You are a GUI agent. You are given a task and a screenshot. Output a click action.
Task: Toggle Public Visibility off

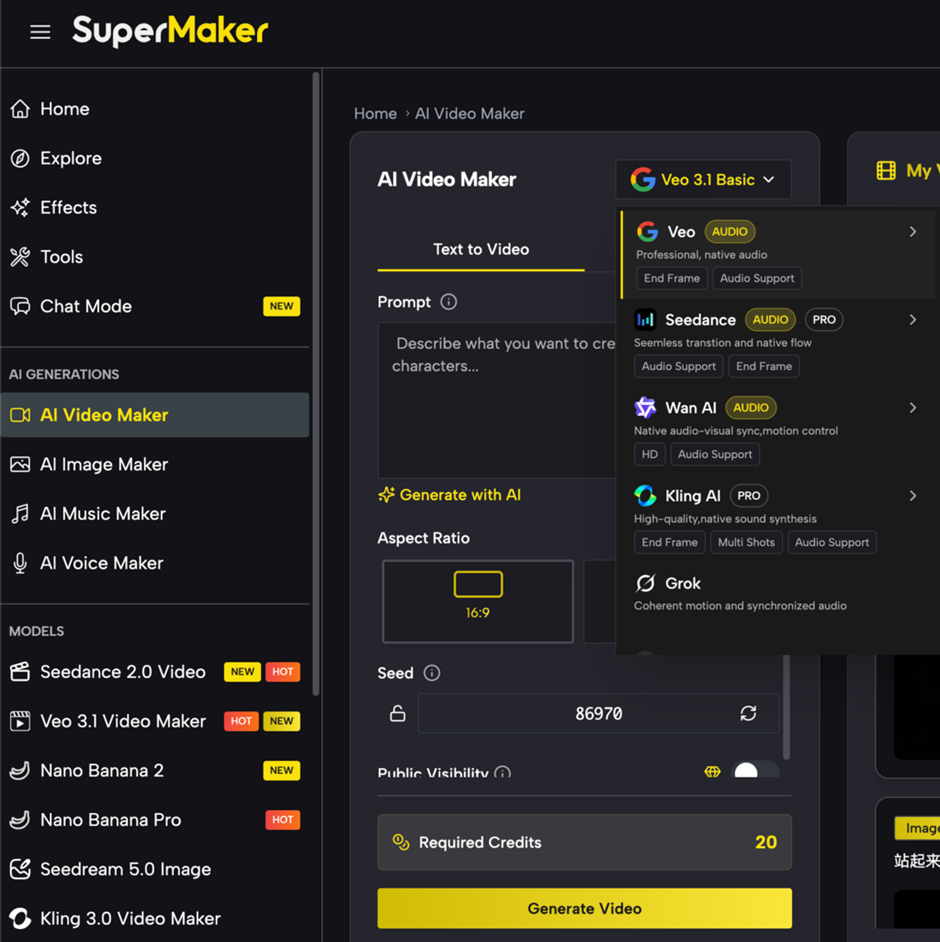coord(757,770)
